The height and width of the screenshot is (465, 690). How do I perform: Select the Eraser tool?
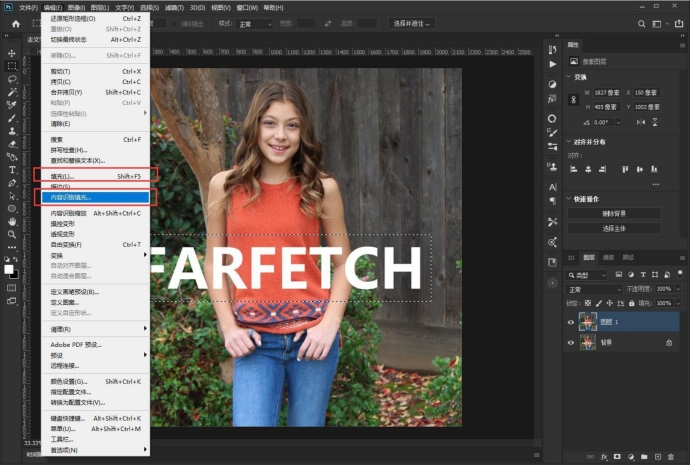12,144
